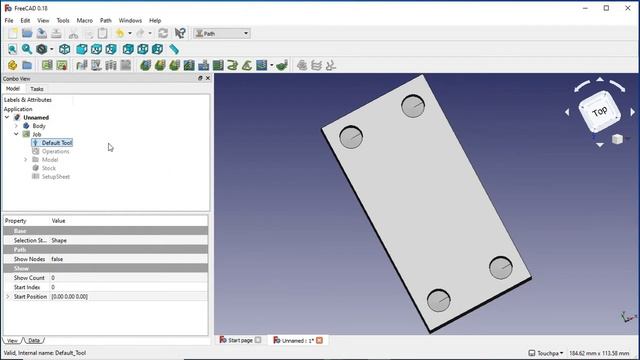Set the Left view with the cube icon
This screenshot has width=640, height=360.
pos(158,49)
